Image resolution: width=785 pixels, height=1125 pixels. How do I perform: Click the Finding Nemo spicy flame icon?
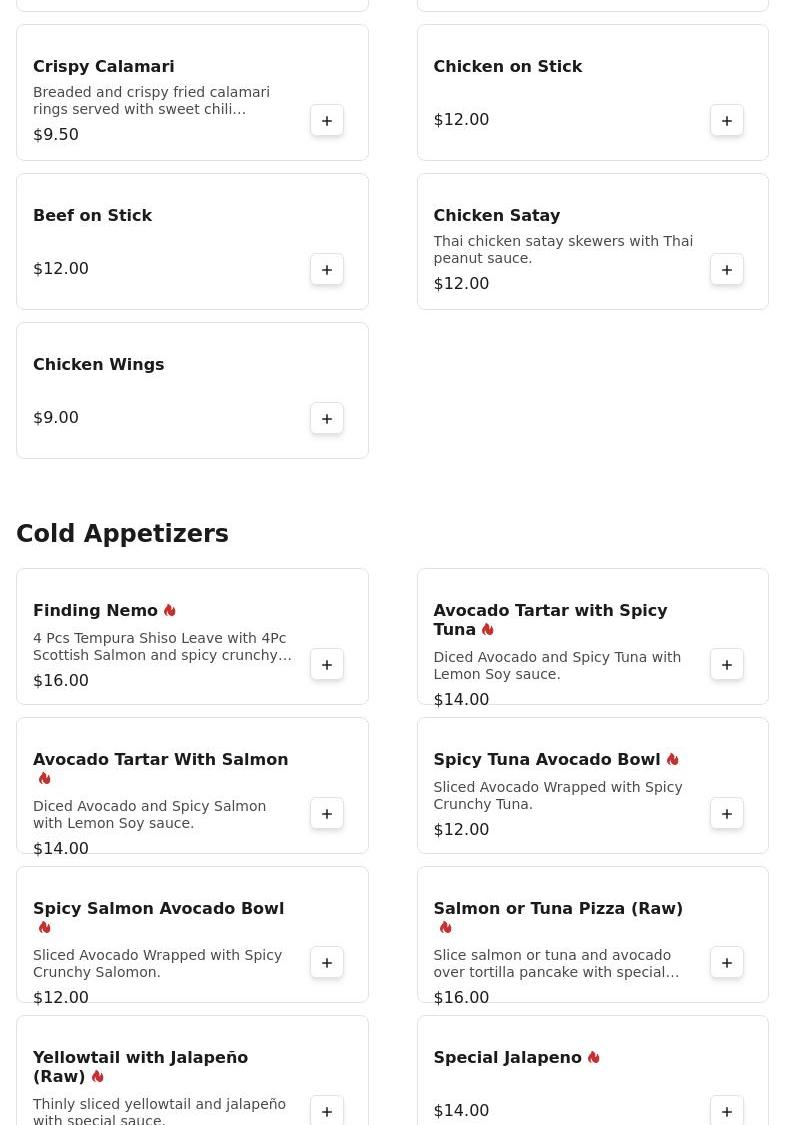[170, 610]
